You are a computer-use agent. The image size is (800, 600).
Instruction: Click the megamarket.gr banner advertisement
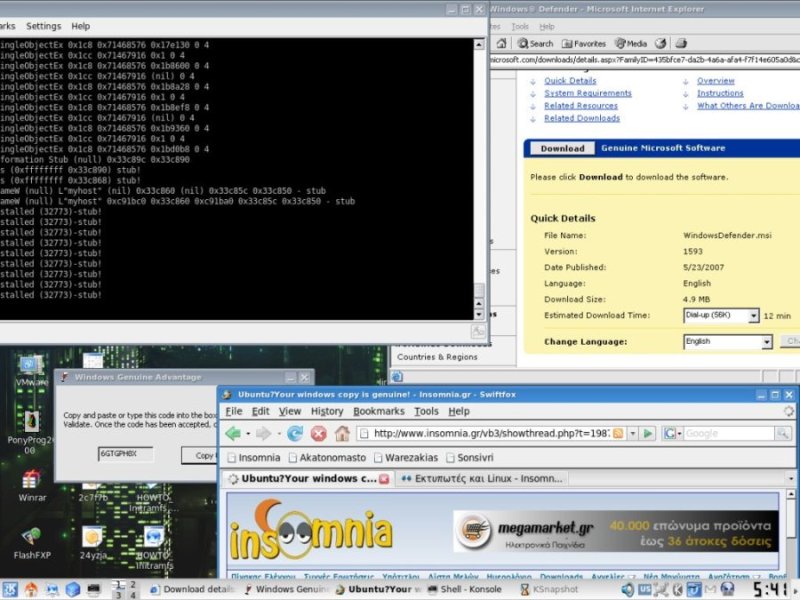(x=616, y=532)
